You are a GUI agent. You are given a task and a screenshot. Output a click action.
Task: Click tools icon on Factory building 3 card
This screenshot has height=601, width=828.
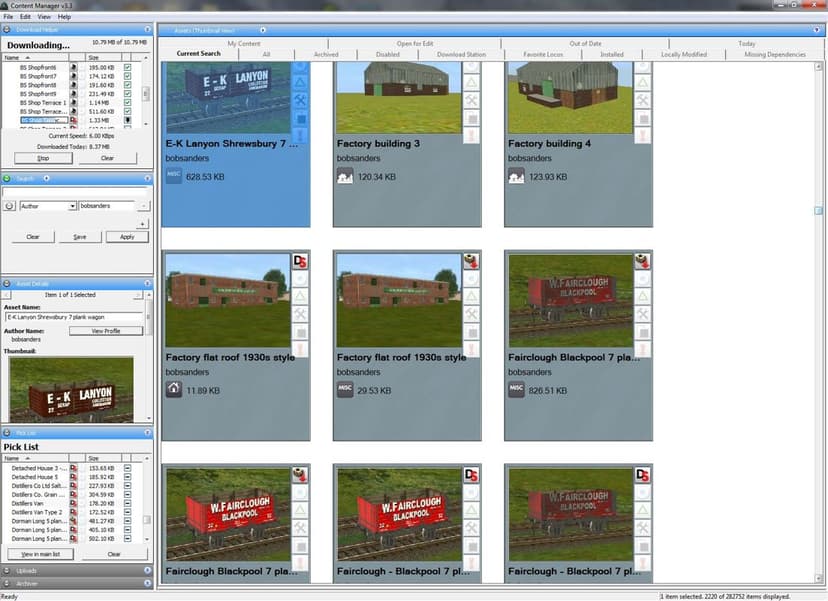pos(471,100)
